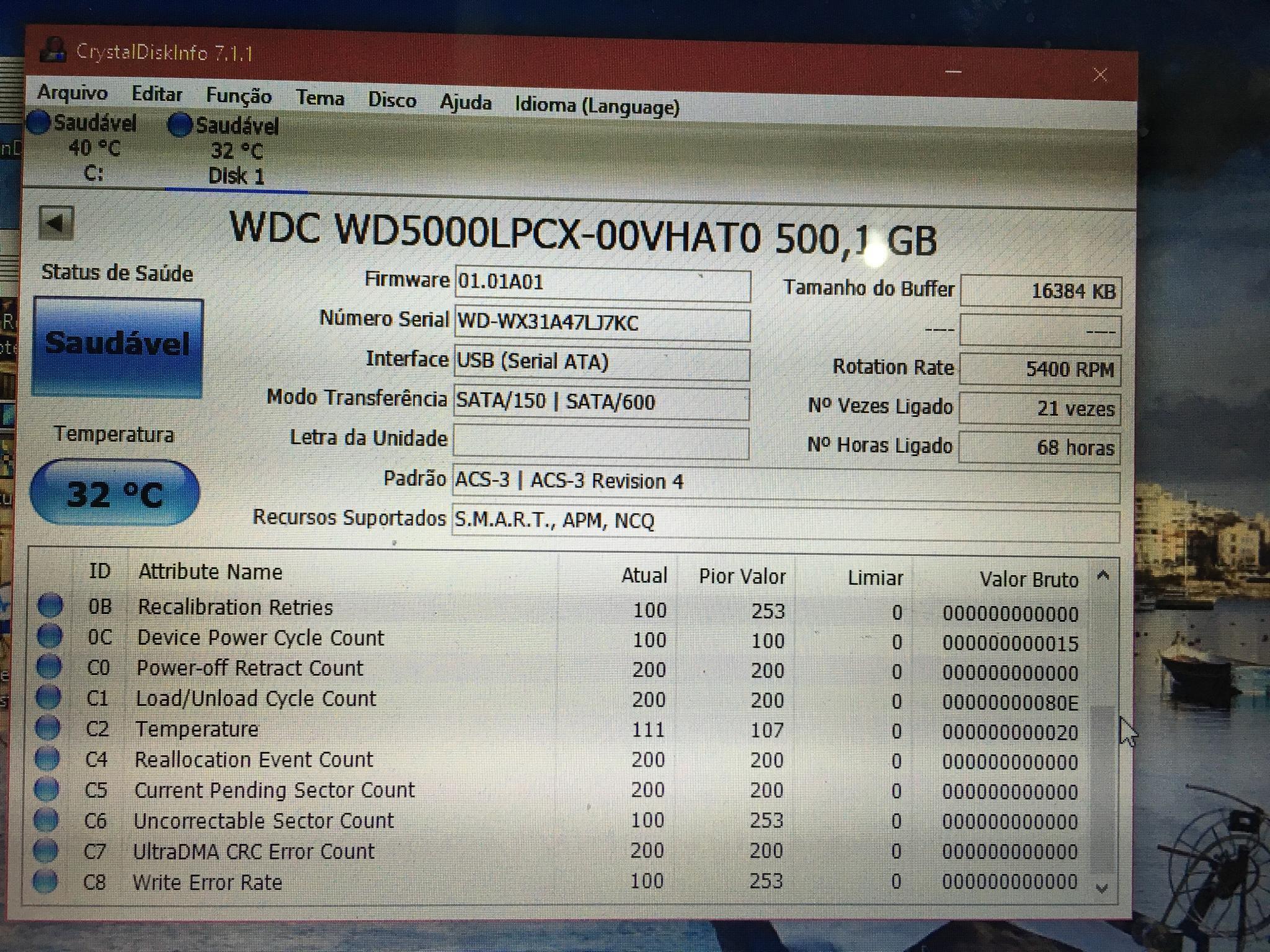Click the attribute list scroll up arrow
The width and height of the screenshot is (1270, 952).
[1103, 576]
